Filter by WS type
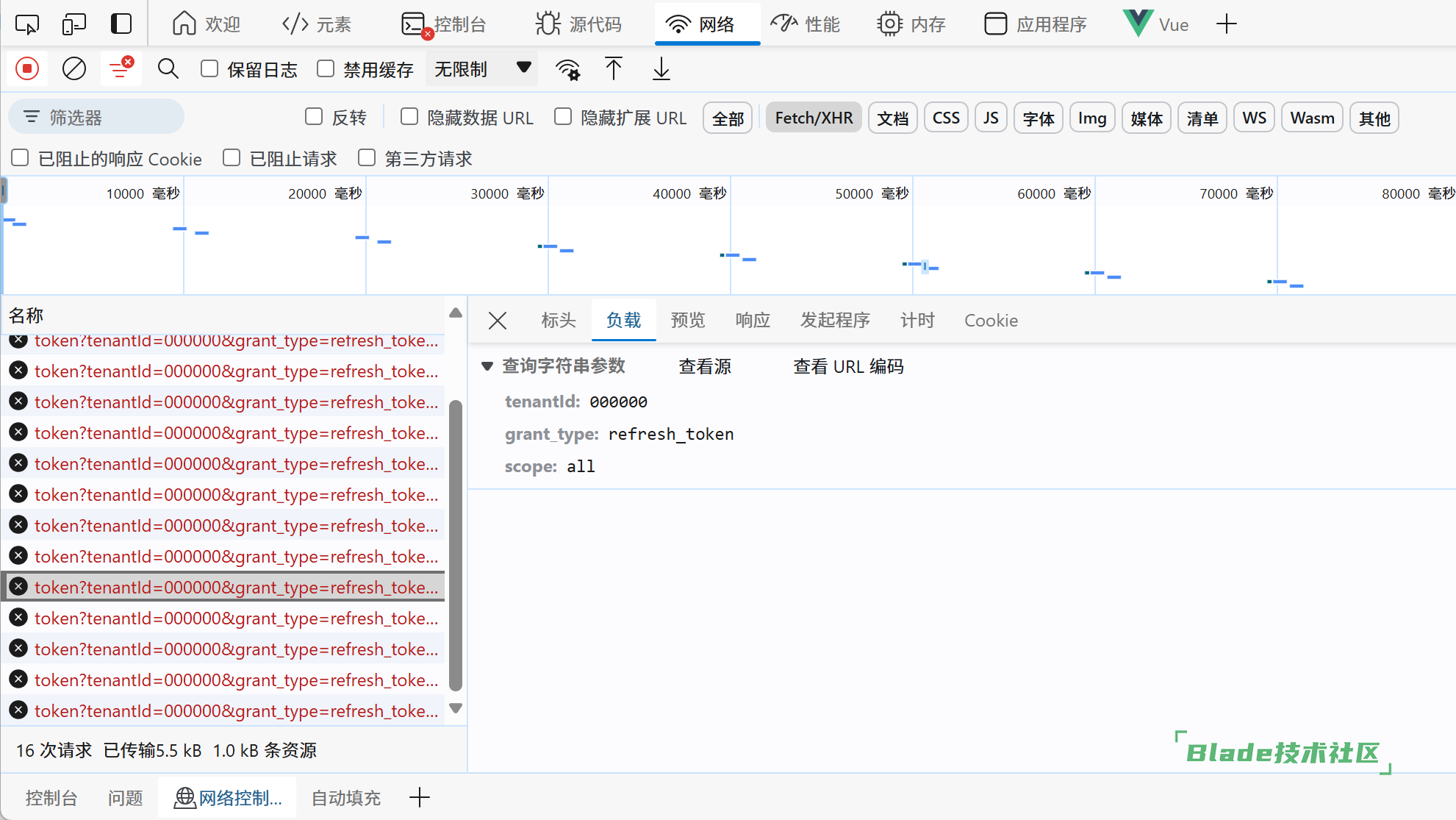This screenshot has width=1456, height=820. pos(1254,118)
